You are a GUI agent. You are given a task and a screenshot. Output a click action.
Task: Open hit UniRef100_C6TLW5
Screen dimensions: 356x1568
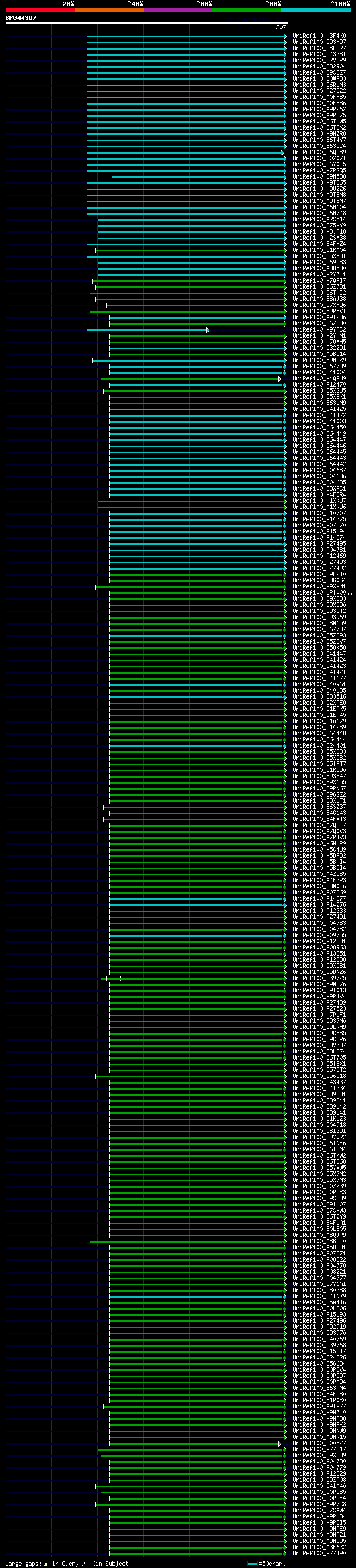pyautogui.click(x=319, y=122)
